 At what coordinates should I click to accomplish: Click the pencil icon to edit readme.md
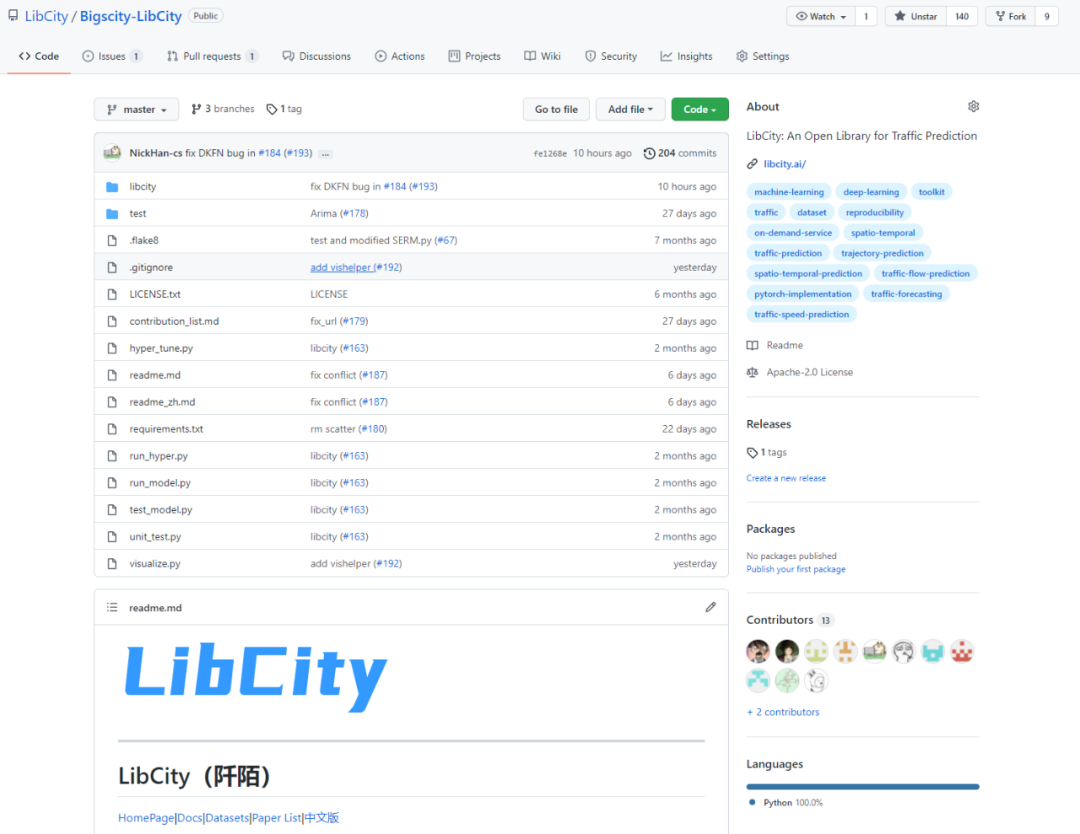(x=710, y=607)
